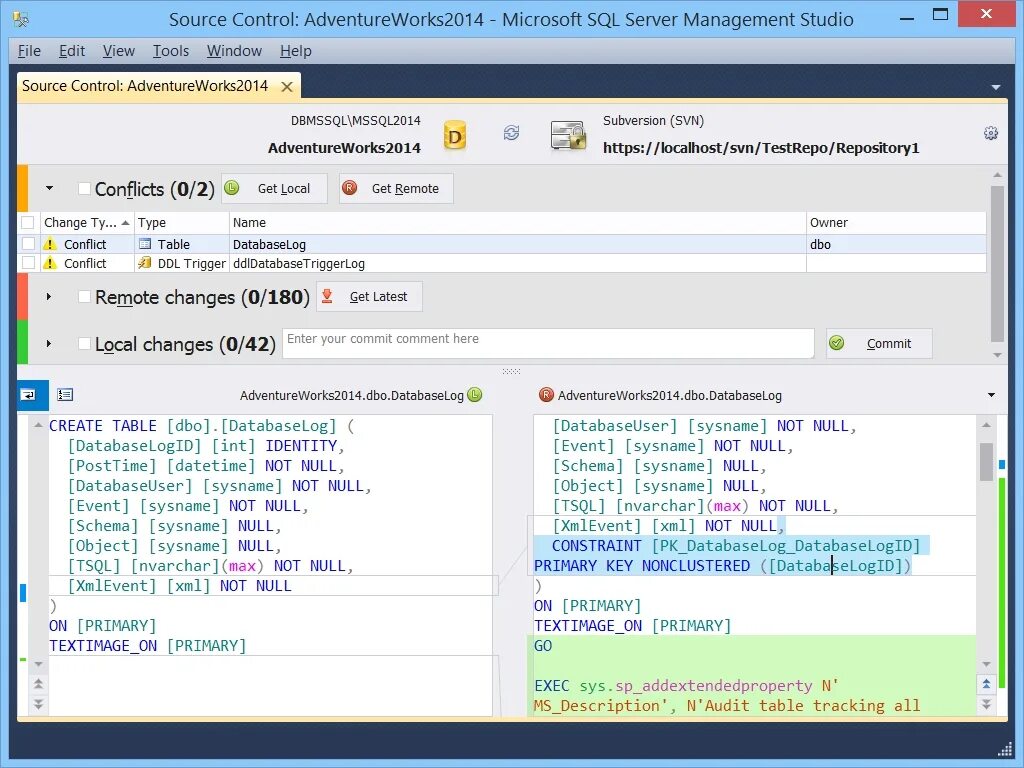Open the Tools menu
The width and height of the screenshot is (1024, 768).
click(170, 51)
